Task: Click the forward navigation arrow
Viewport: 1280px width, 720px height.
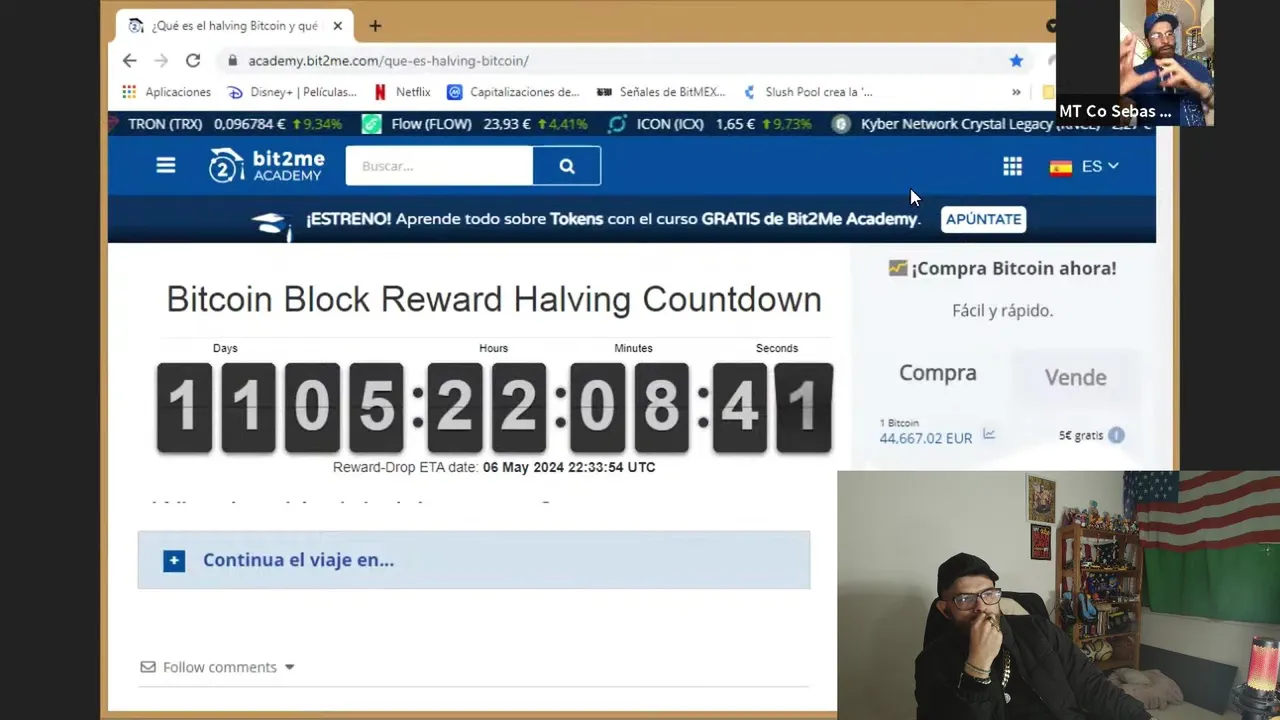Action: [161, 61]
